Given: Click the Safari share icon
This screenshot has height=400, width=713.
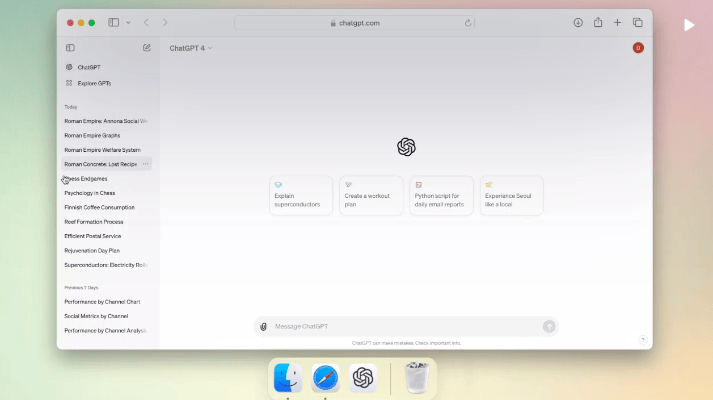Looking at the screenshot, I should pos(598,22).
